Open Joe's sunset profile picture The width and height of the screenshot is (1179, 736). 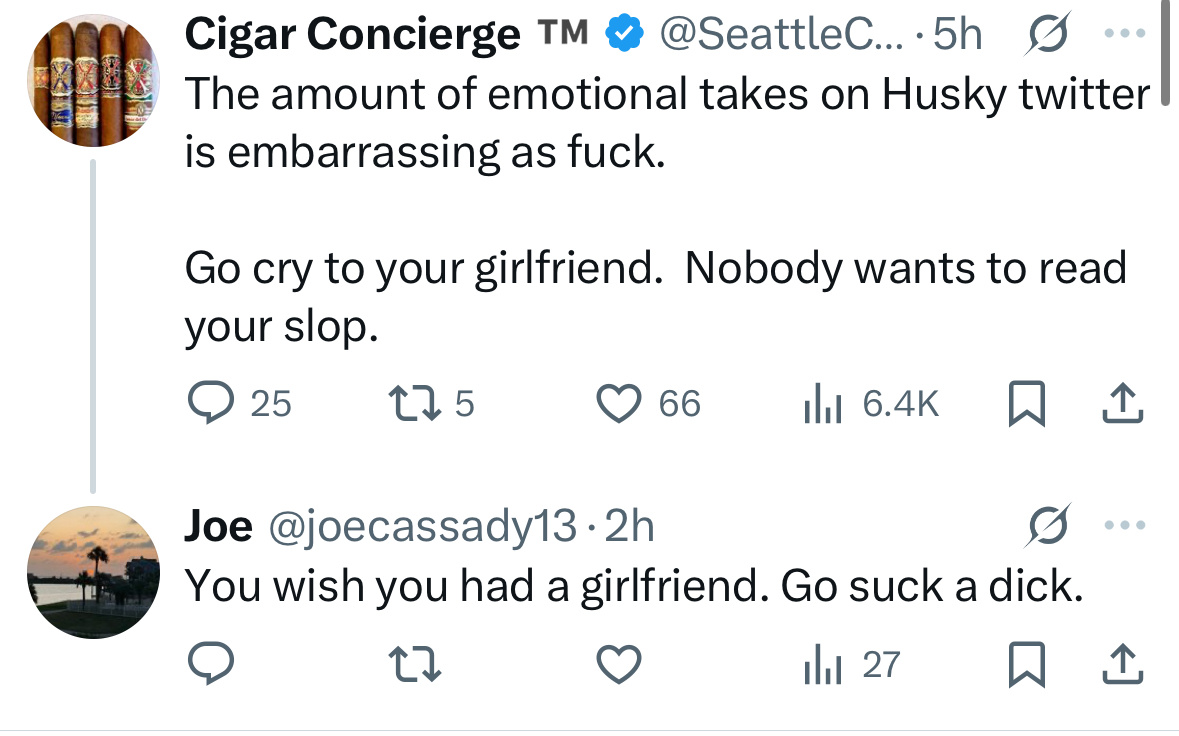pos(92,574)
